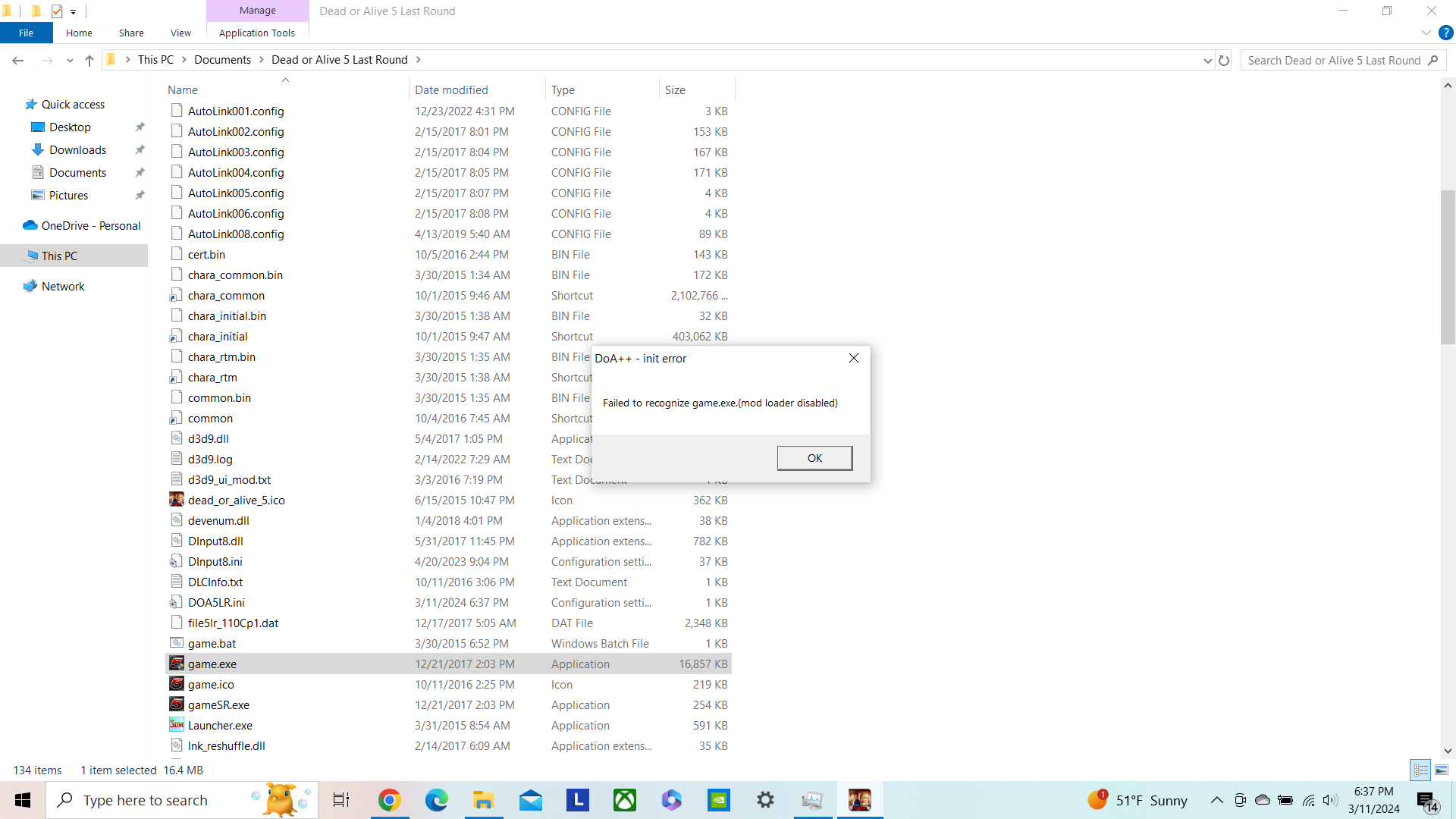
Task: Select the game.exe application icon
Action: click(x=177, y=664)
